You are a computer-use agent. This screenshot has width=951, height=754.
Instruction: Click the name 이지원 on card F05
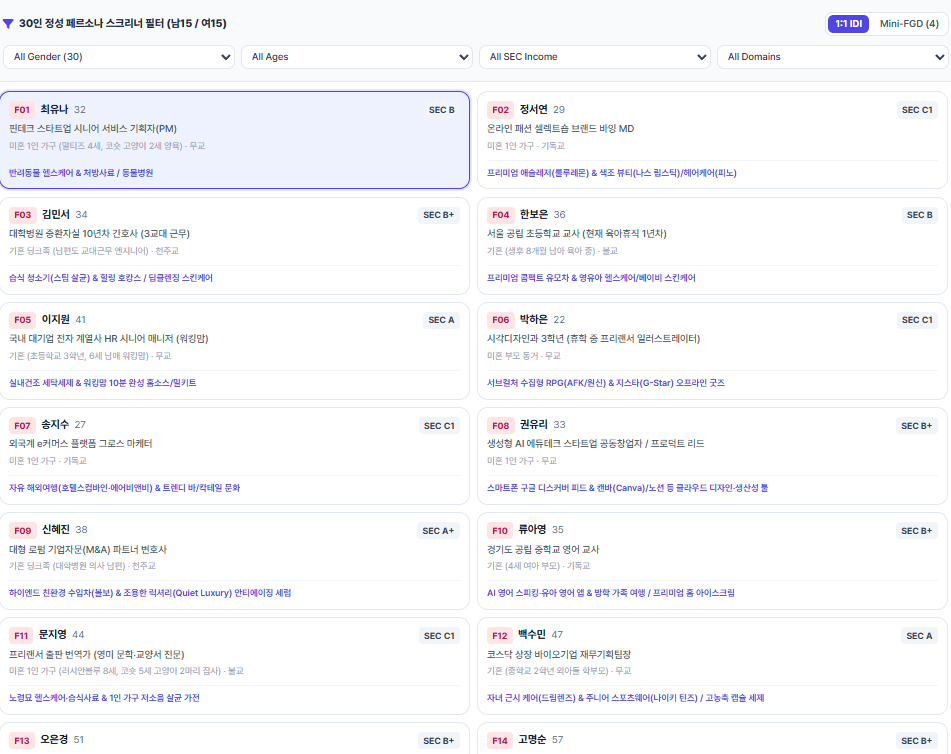pos(56,319)
